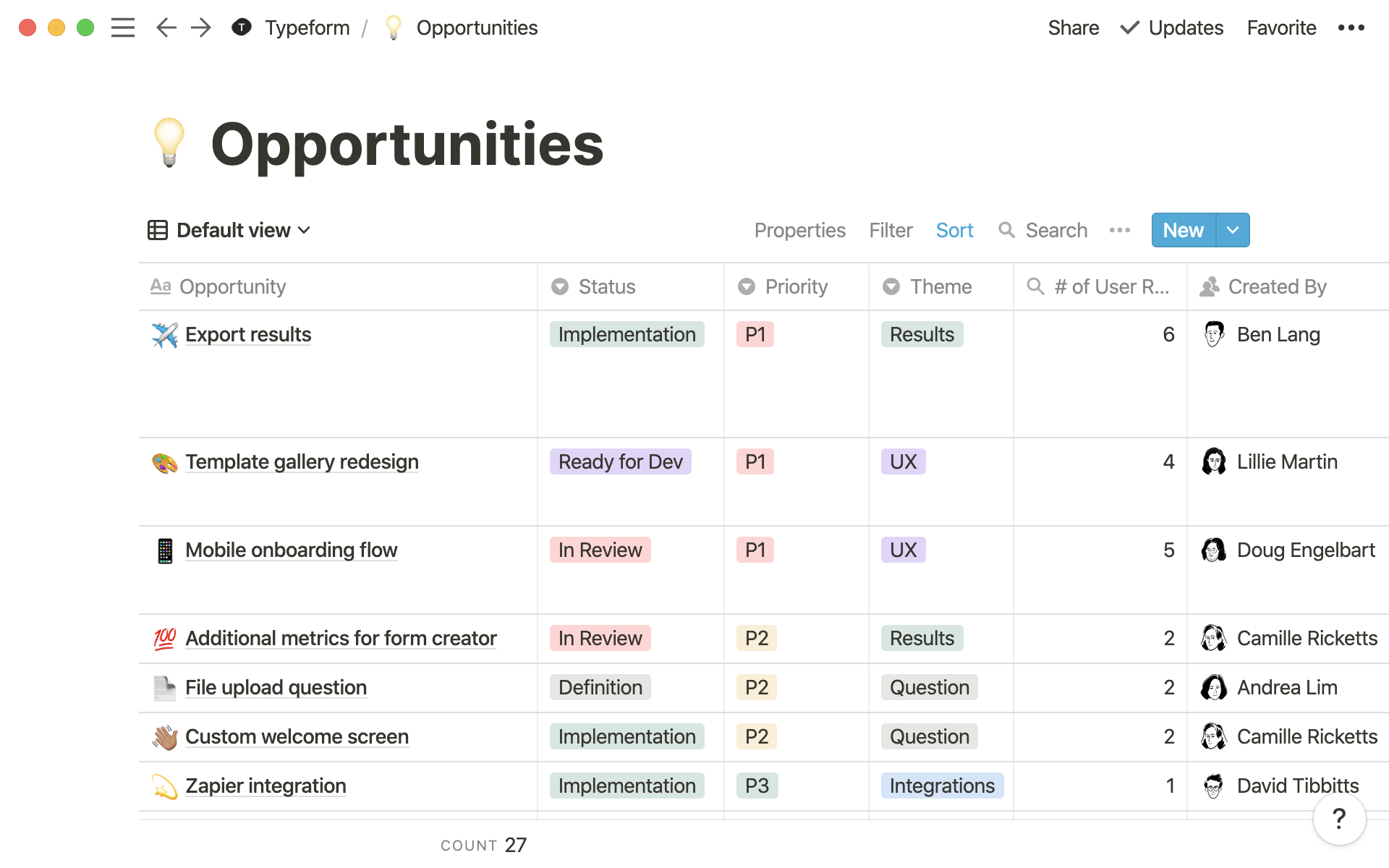
Task: Open the Sort menu
Action: point(954,230)
